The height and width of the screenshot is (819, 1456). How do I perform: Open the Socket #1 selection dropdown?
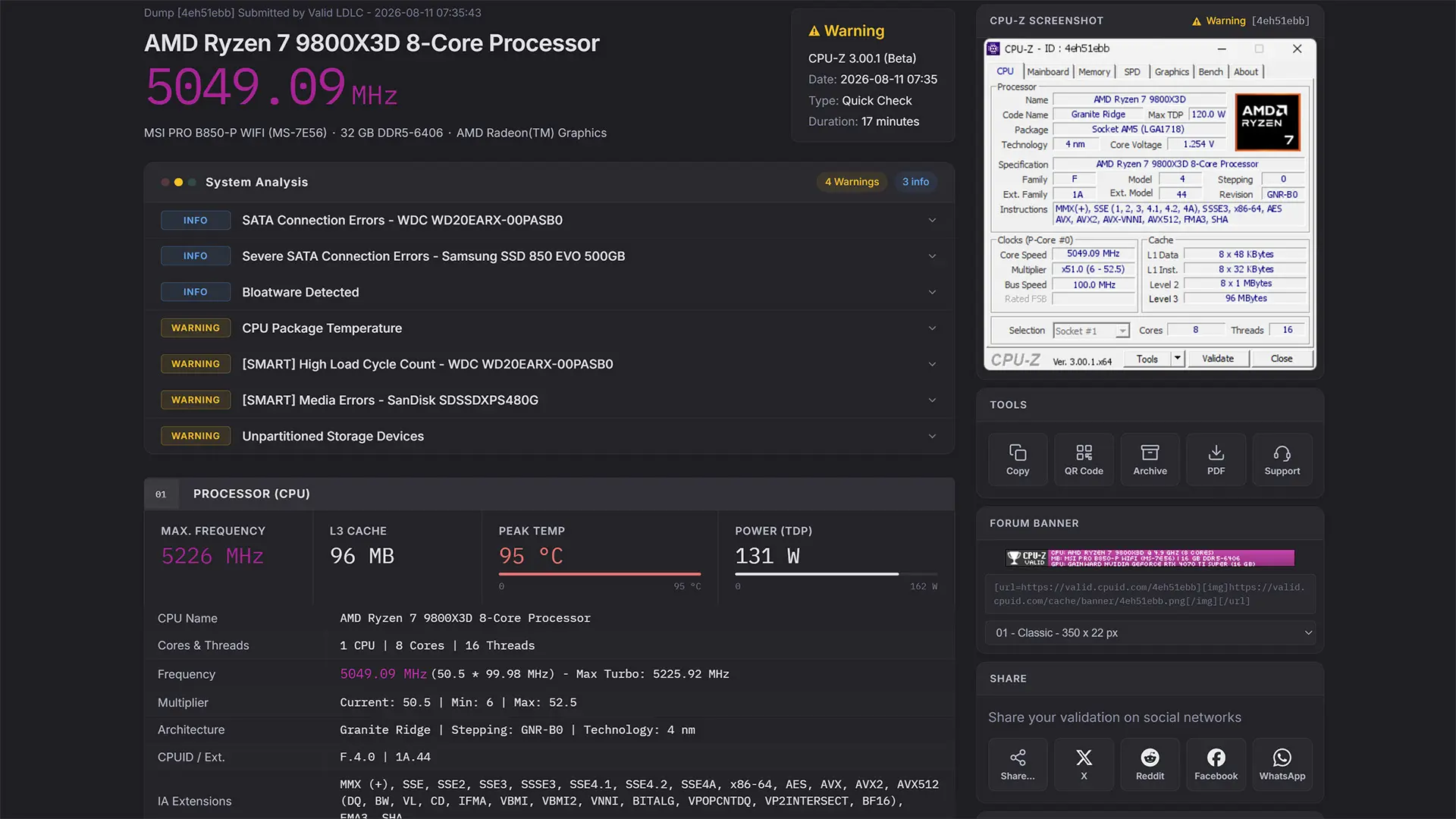1091,331
